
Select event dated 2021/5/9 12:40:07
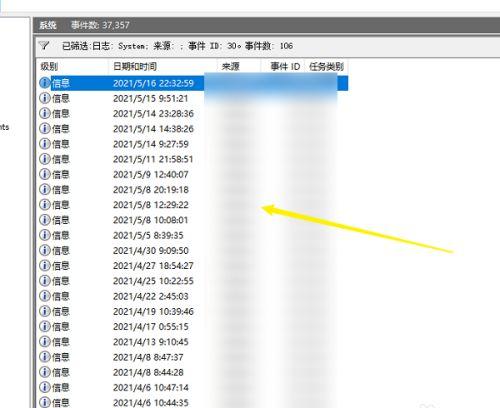(193, 174)
